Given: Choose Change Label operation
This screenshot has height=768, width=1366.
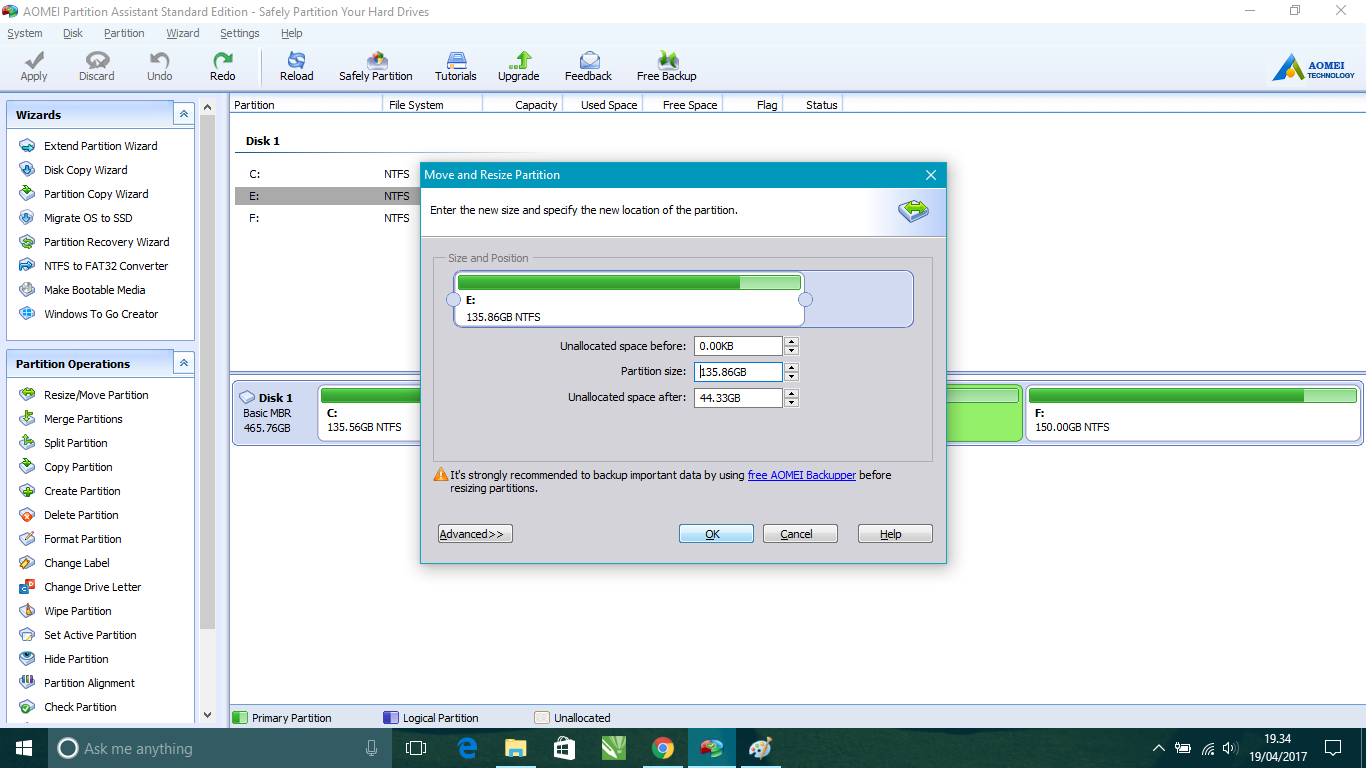Looking at the screenshot, I should pyautogui.click(x=76, y=563).
